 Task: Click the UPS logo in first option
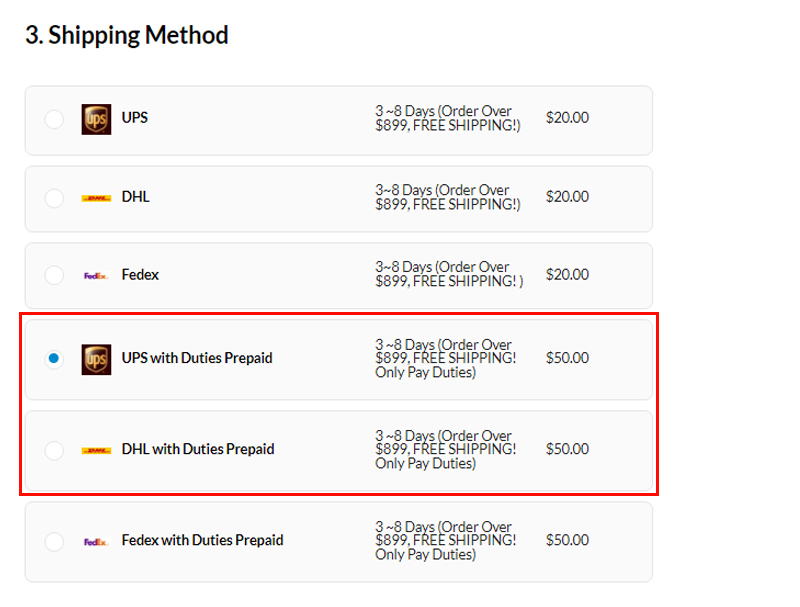[96, 119]
